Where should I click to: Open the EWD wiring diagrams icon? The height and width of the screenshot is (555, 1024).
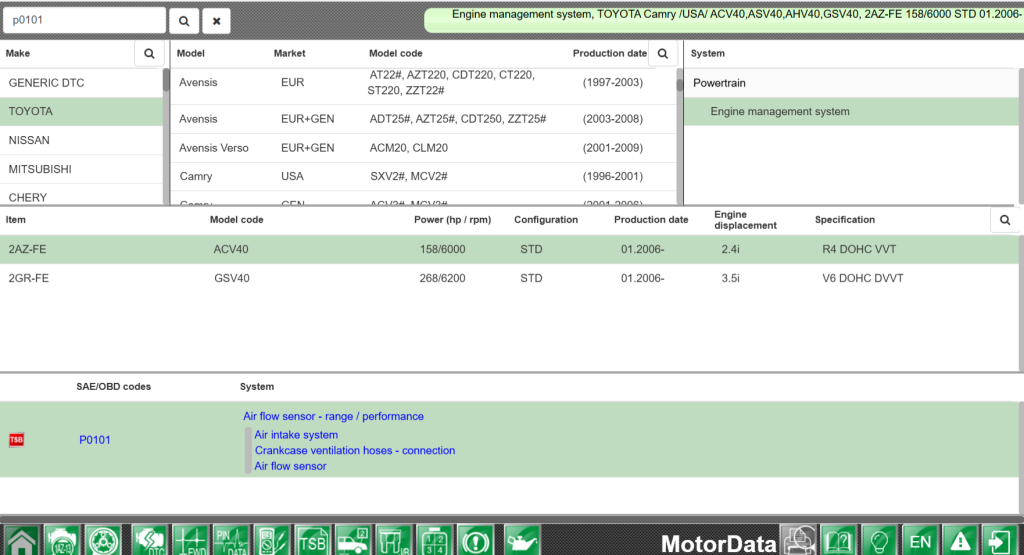(190, 541)
